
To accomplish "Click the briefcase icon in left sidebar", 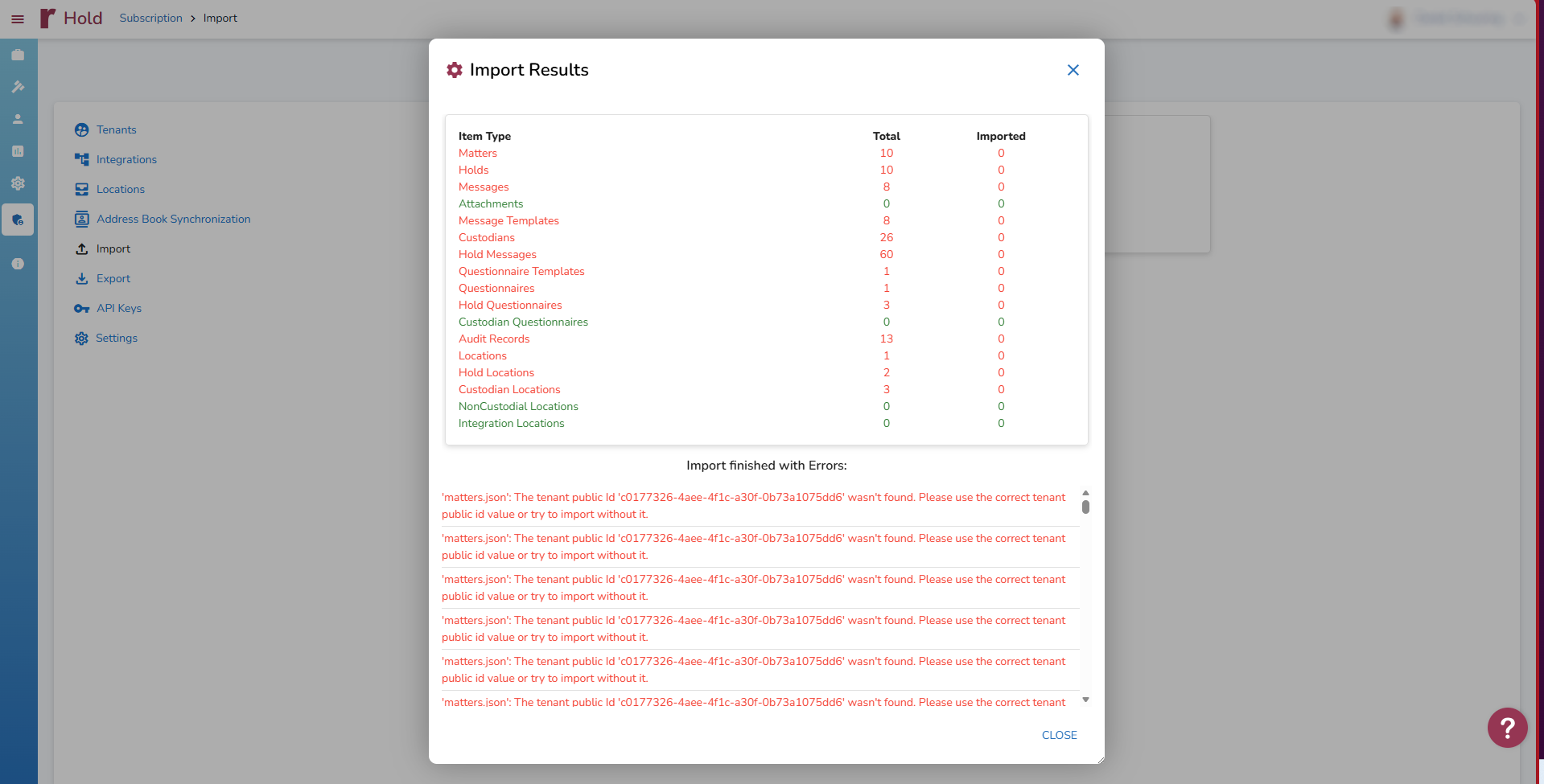I will [18, 55].
